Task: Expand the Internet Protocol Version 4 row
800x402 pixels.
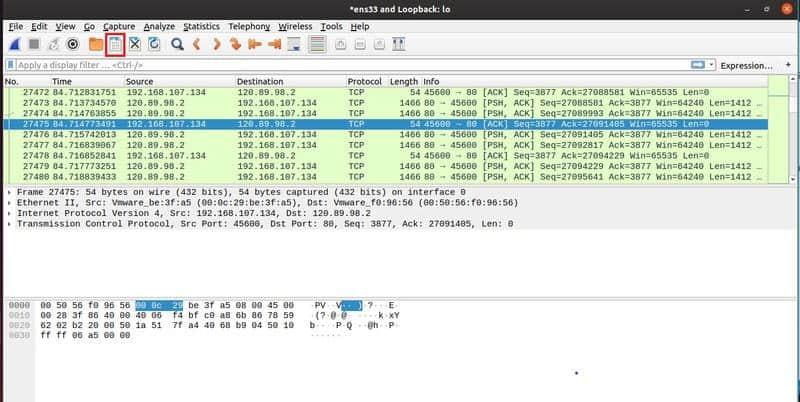Action: pos(10,212)
